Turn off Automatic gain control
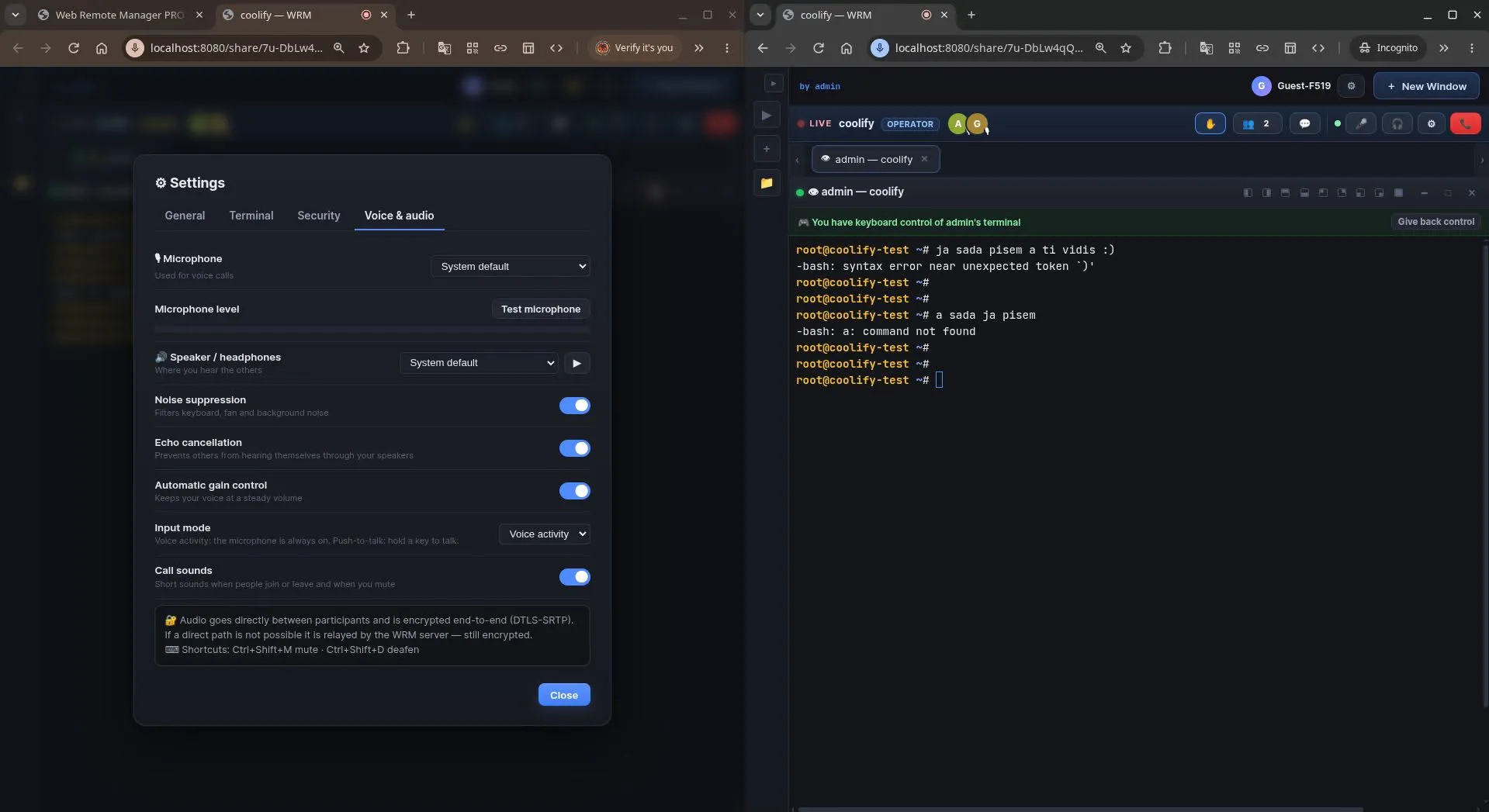This screenshot has width=1489, height=812. 574,491
